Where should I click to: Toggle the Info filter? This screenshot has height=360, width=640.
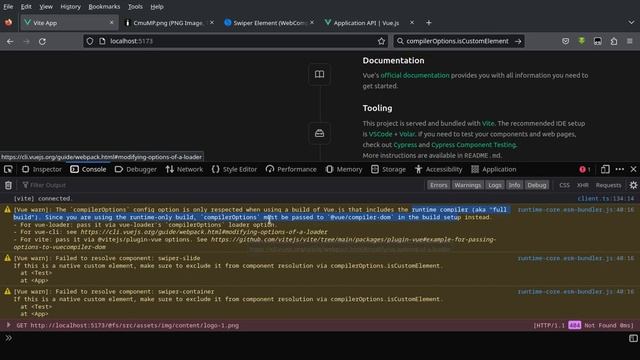[514, 185]
